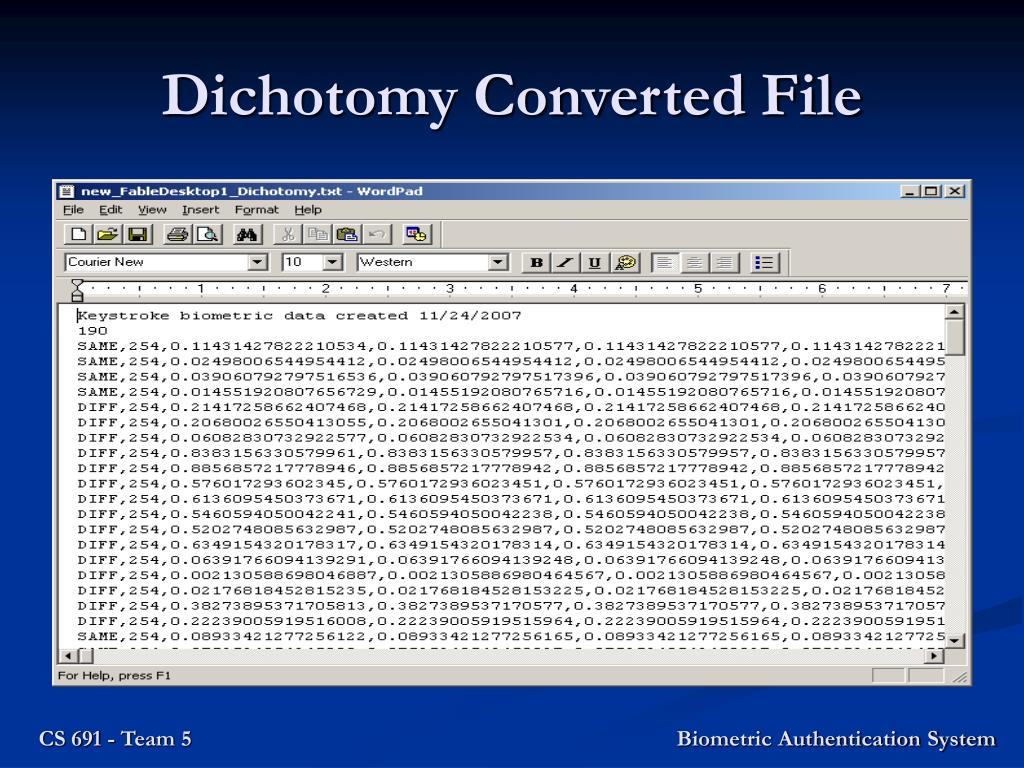The width and height of the screenshot is (1024, 768).
Task: Click the SAME row starting 0.1143142782210534
Action: 511,346
